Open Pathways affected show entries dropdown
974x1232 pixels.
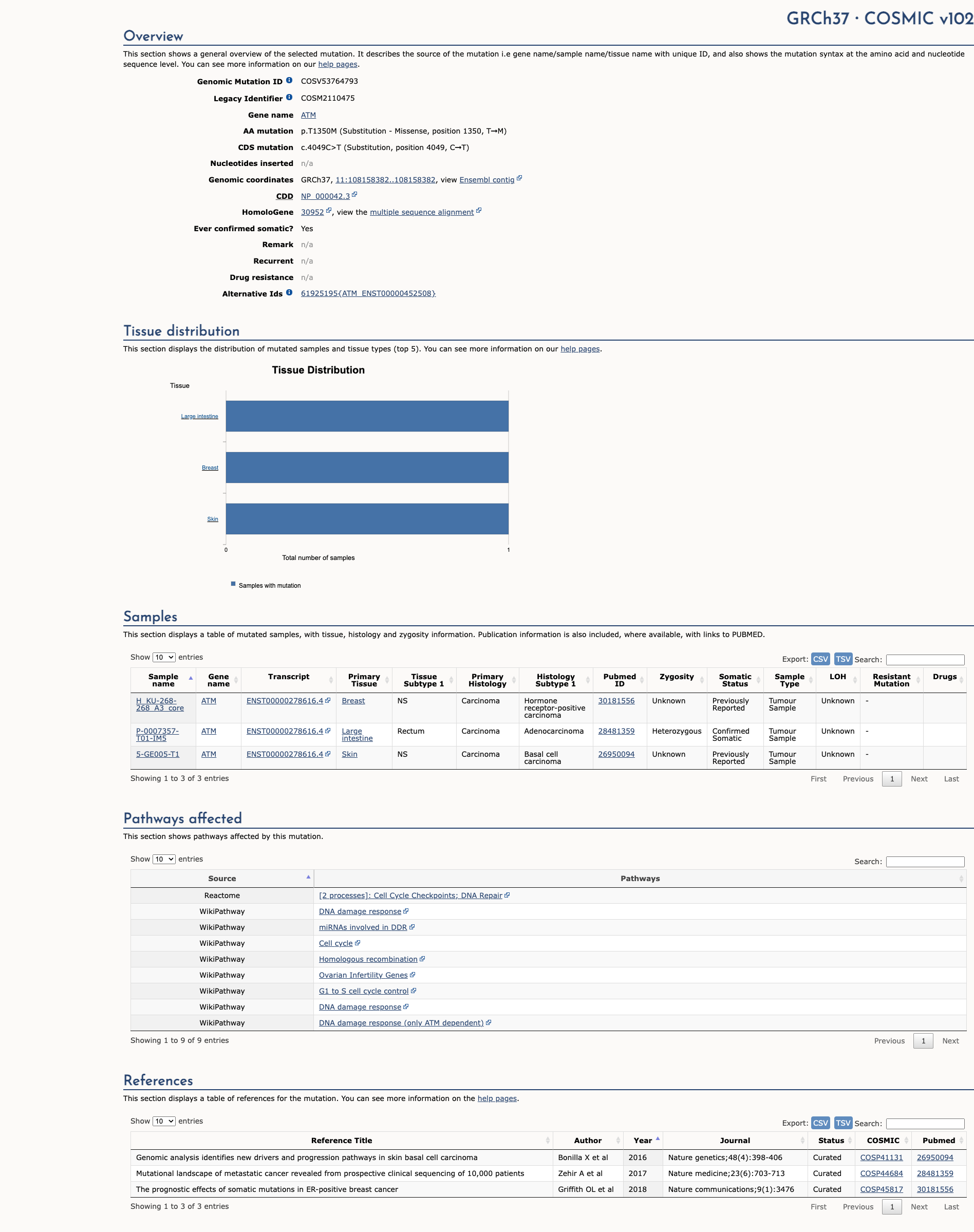164,859
